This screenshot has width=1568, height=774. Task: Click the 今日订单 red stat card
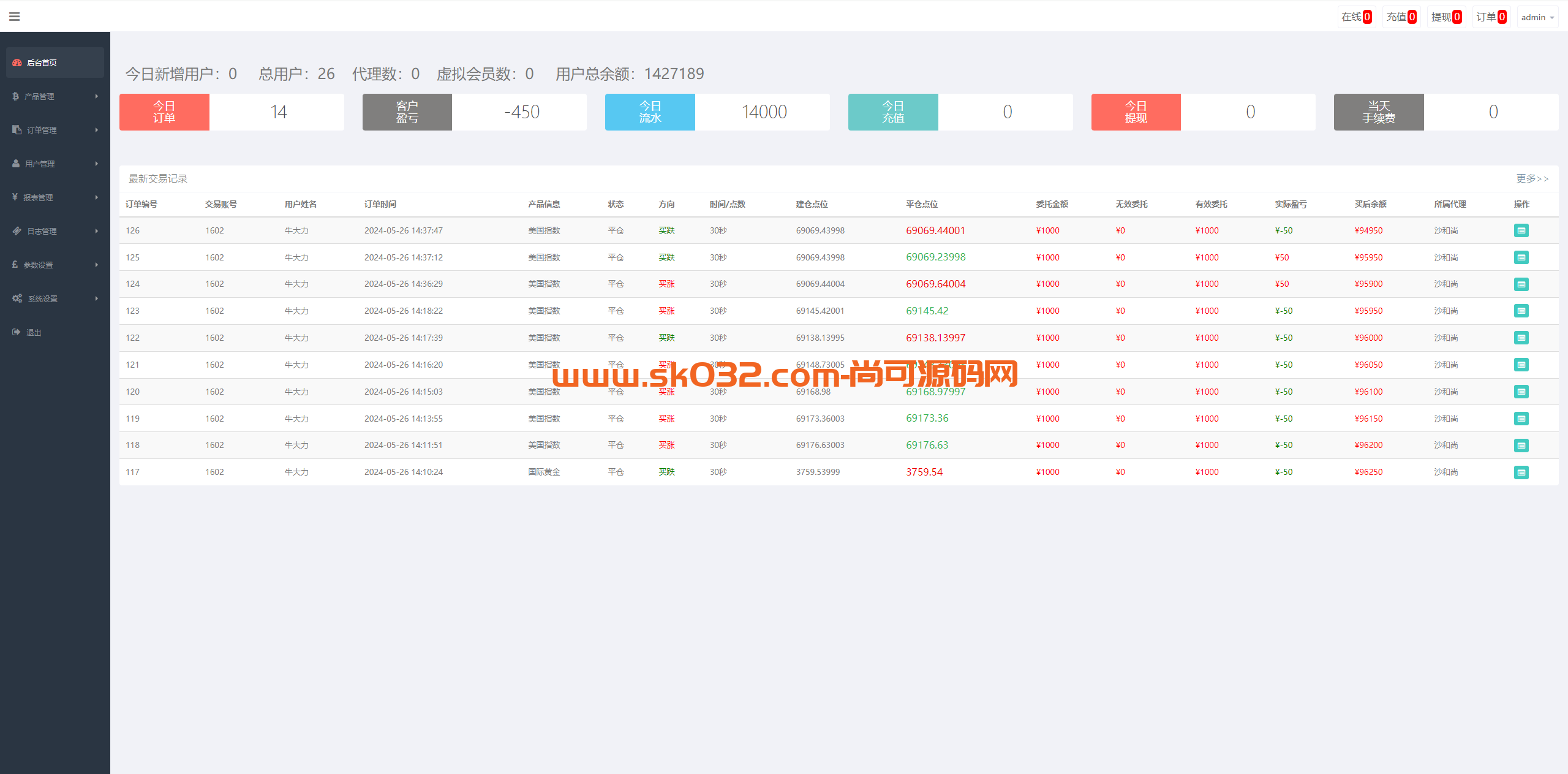click(232, 112)
